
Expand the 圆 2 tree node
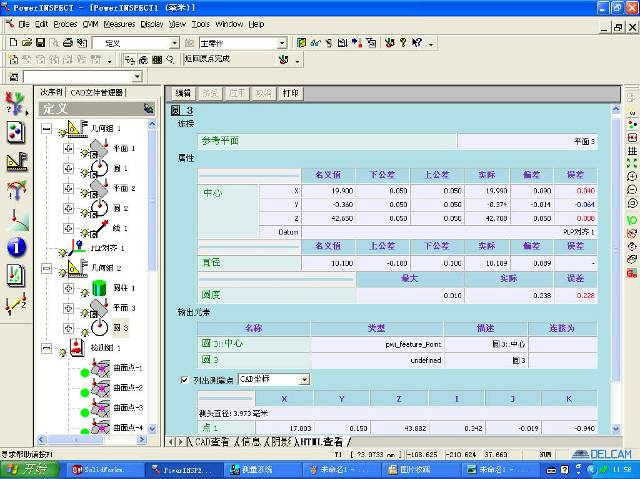[x=68, y=208]
